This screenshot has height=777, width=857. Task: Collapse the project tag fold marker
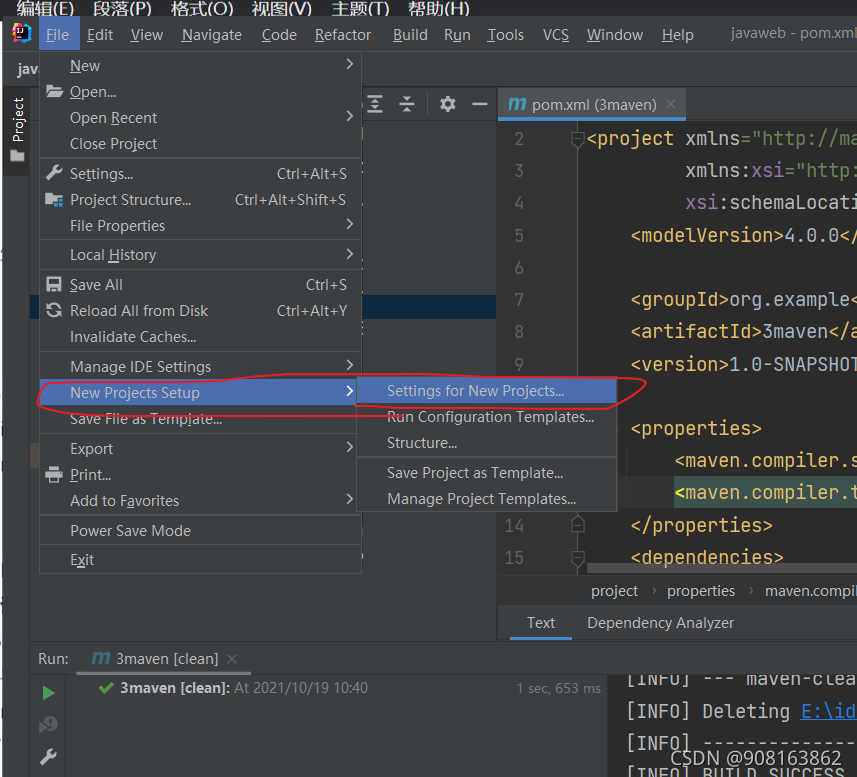point(577,139)
